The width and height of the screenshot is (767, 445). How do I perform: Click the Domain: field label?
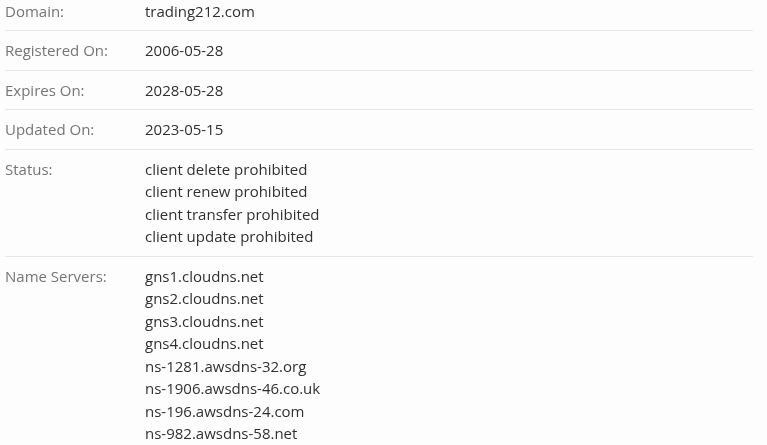coord(35,12)
